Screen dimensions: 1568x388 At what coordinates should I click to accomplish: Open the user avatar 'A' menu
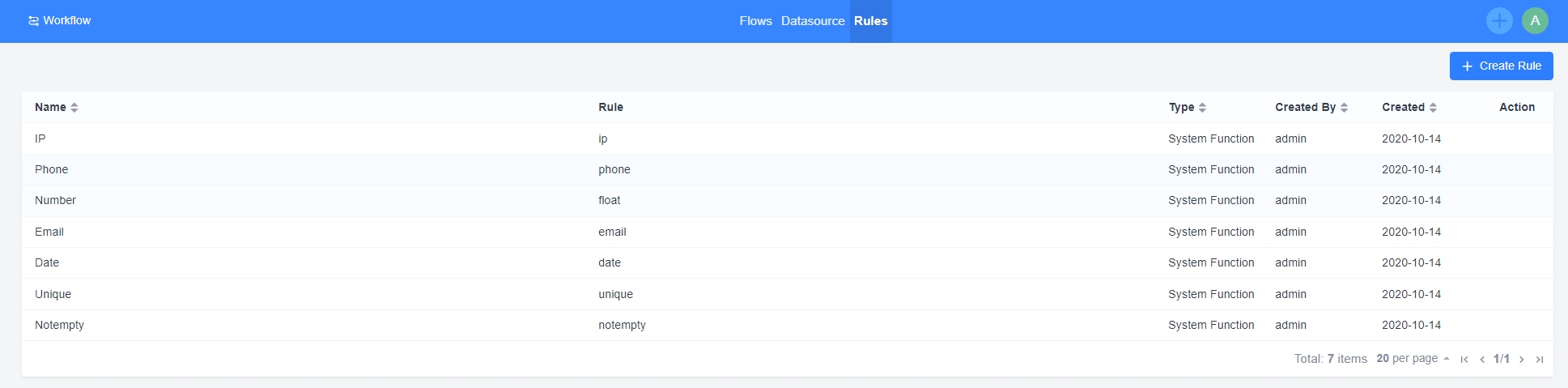click(1535, 21)
